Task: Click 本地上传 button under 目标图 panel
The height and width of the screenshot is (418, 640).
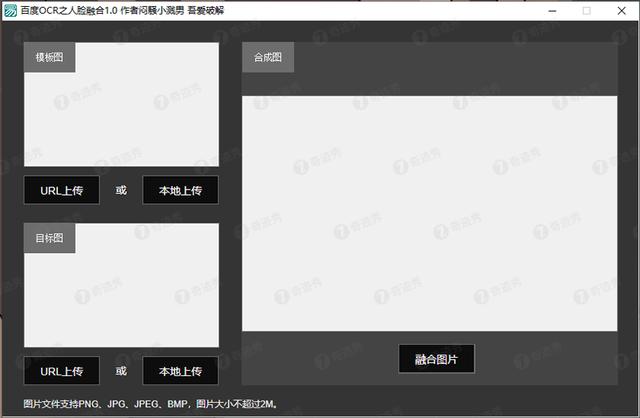Action: click(x=180, y=371)
